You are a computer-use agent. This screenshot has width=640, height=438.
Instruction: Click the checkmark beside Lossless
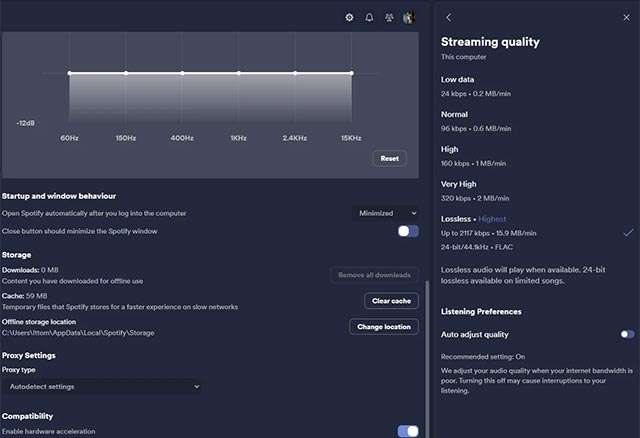[x=628, y=232]
